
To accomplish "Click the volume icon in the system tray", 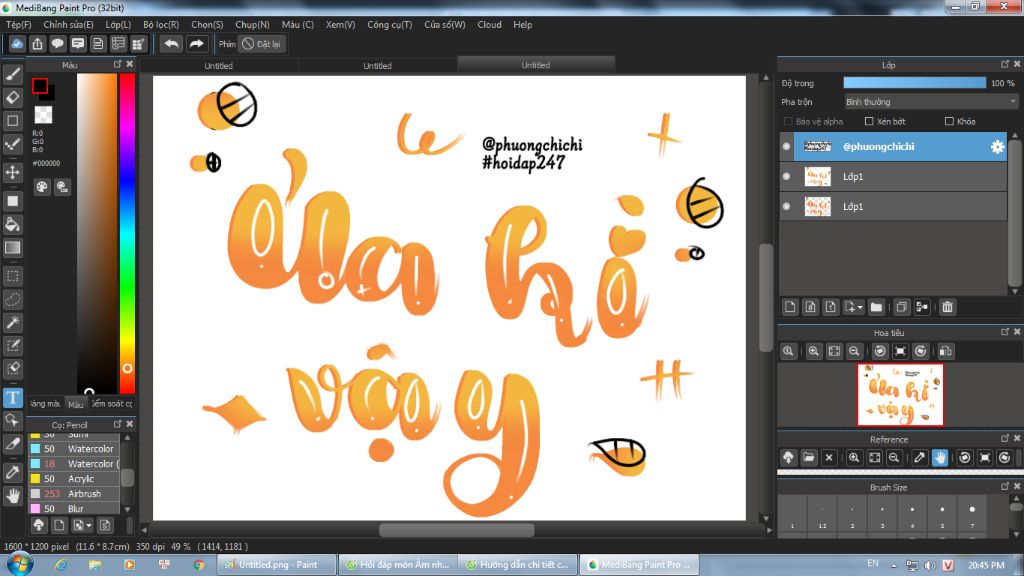I will click(930, 565).
